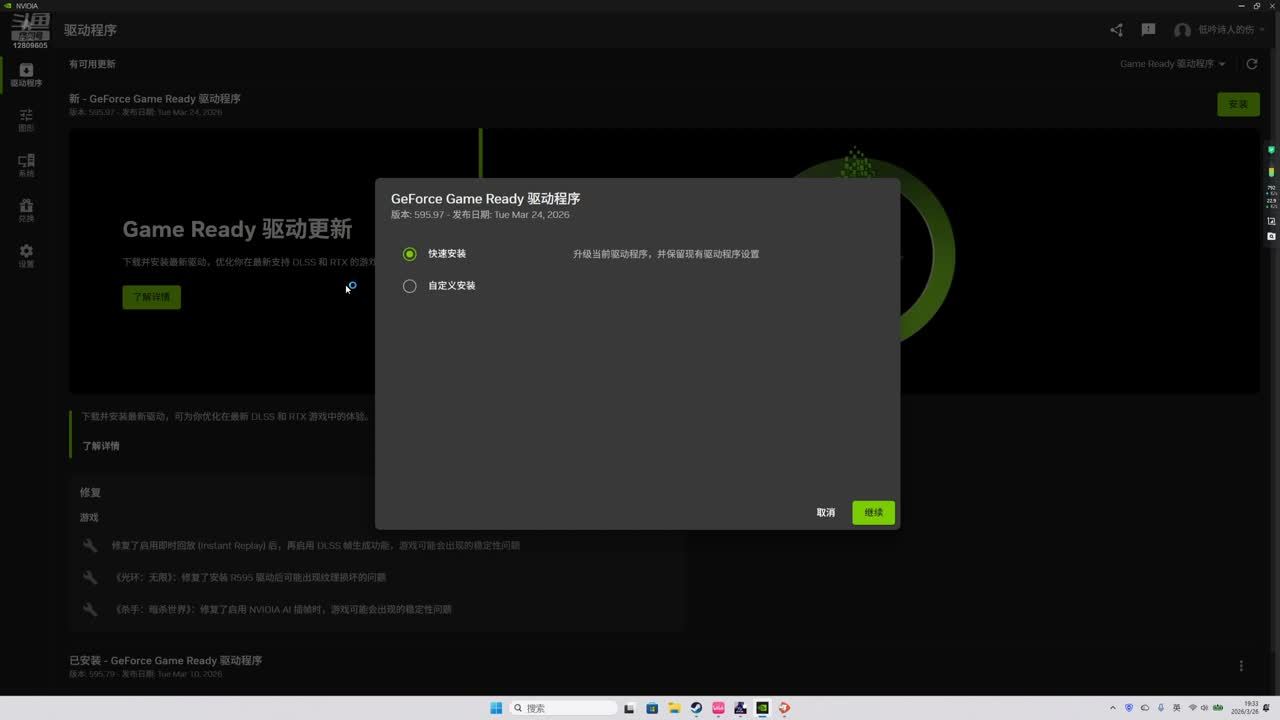Click the taskbar 搜索 search box
Viewport: 1280px width, 720px height.
(x=563, y=708)
